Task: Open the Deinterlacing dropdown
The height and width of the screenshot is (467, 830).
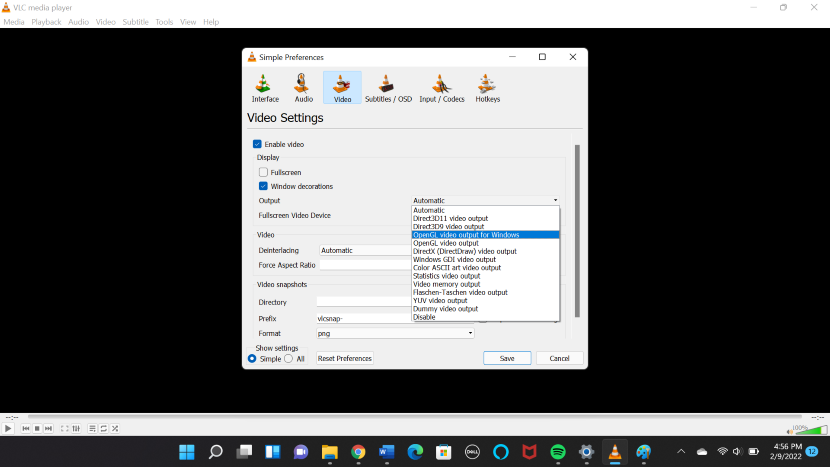Action: point(365,250)
